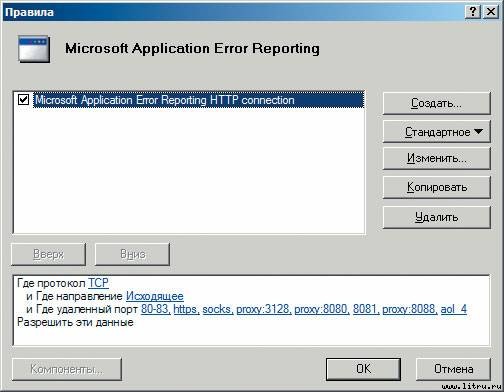Click the 8081 port link
The height and width of the screenshot is (392, 504).
click(365, 309)
